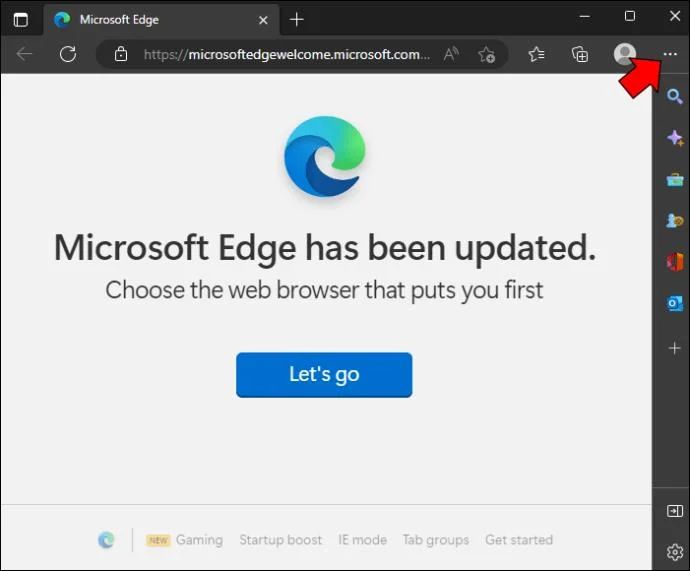The height and width of the screenshot is (571, 690).
Task: Open the sidebar Tools briefcase
Action: 675,179
